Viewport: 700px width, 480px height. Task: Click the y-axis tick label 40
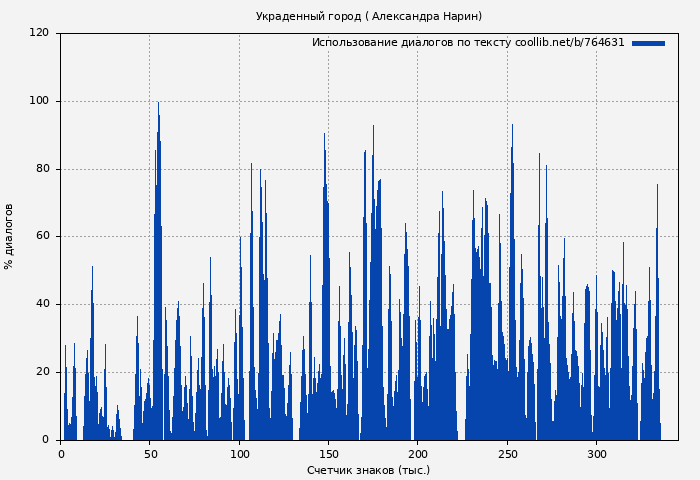click(x=42, y=304)
